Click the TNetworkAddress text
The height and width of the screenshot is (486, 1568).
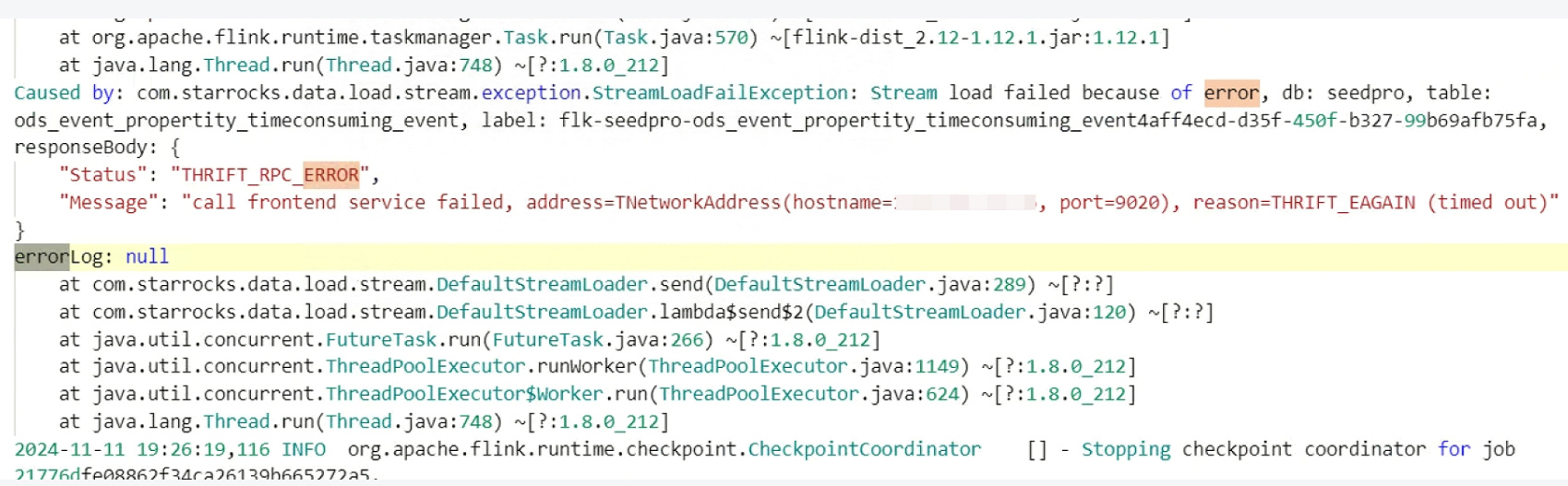(x=699, y=203)
